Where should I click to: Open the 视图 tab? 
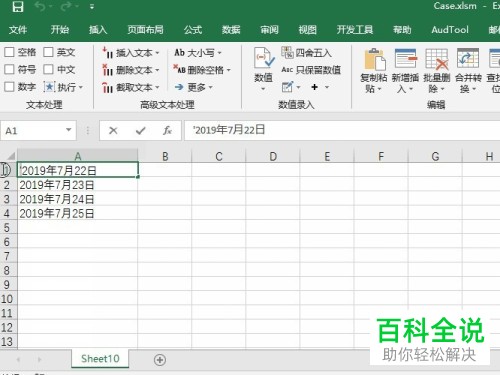point(307,30)
